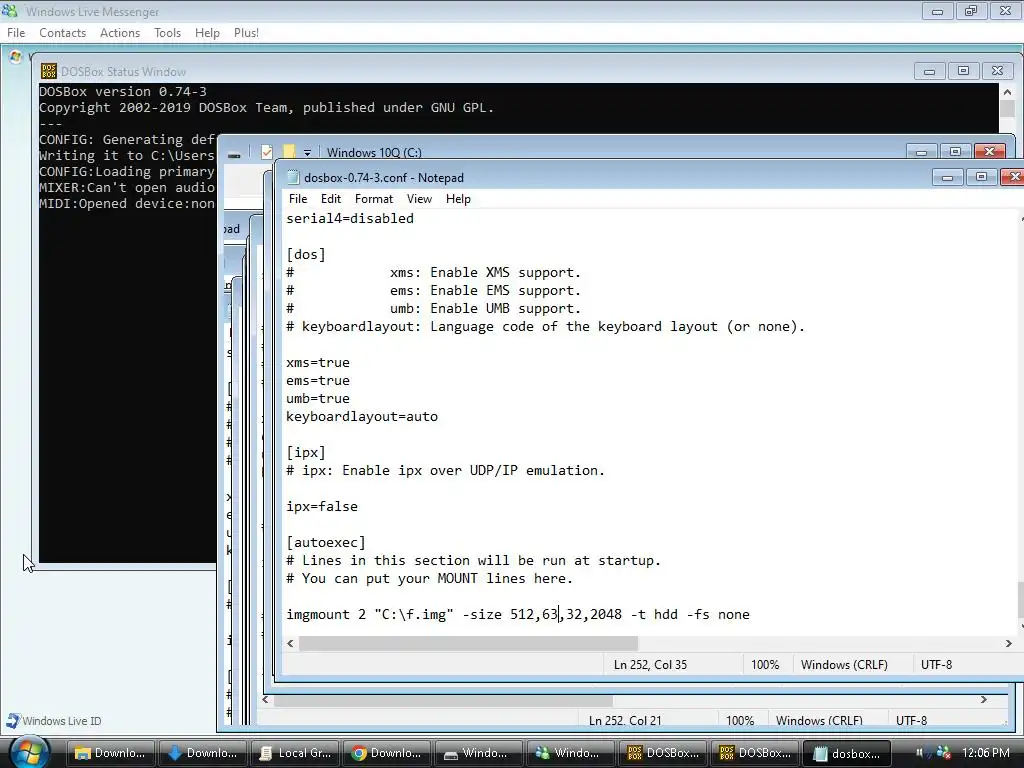The height and width of the screenshot is (768, 1024).
Task: Open the Plus! menu in Messenger
Action: pyautogui.click(x=246, y=33)
